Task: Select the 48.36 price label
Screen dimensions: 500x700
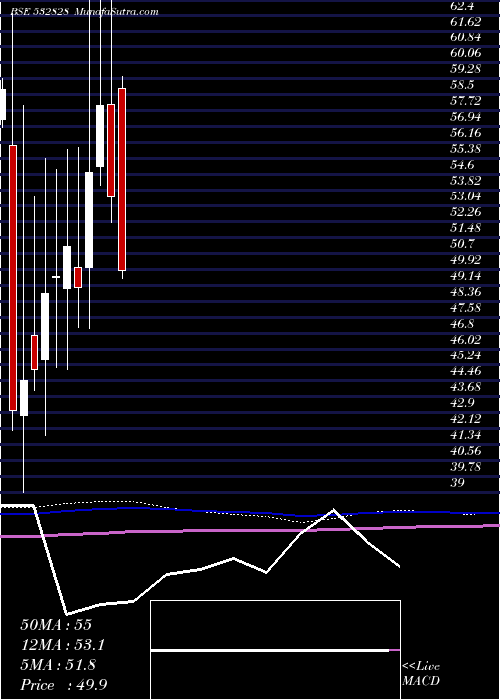Action: [x=465, y=292]
